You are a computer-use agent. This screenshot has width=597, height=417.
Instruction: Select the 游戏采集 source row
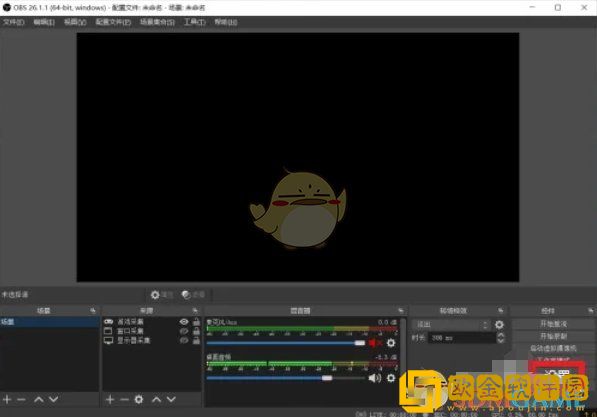152,322
